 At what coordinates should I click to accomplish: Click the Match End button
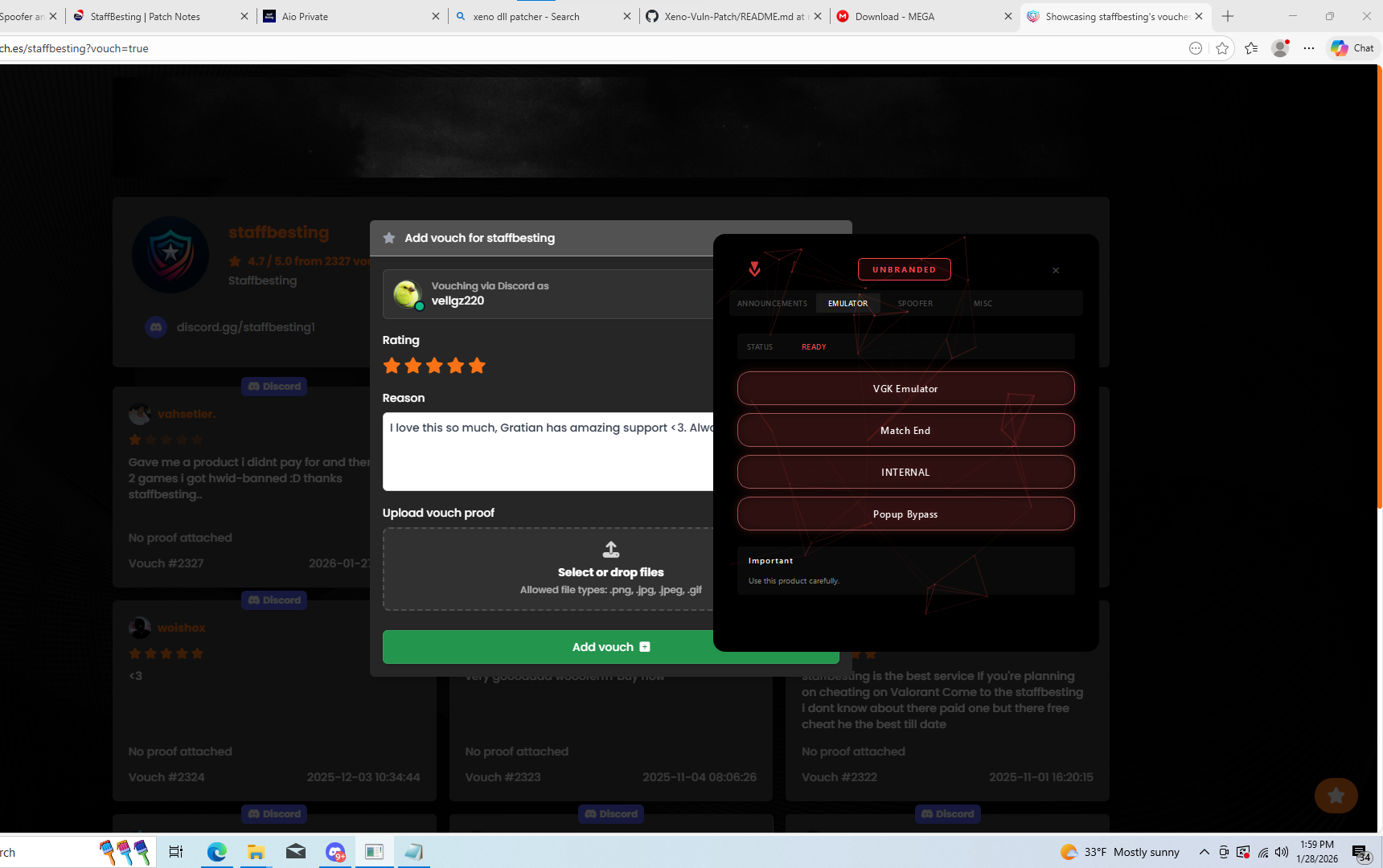(905, 431)
